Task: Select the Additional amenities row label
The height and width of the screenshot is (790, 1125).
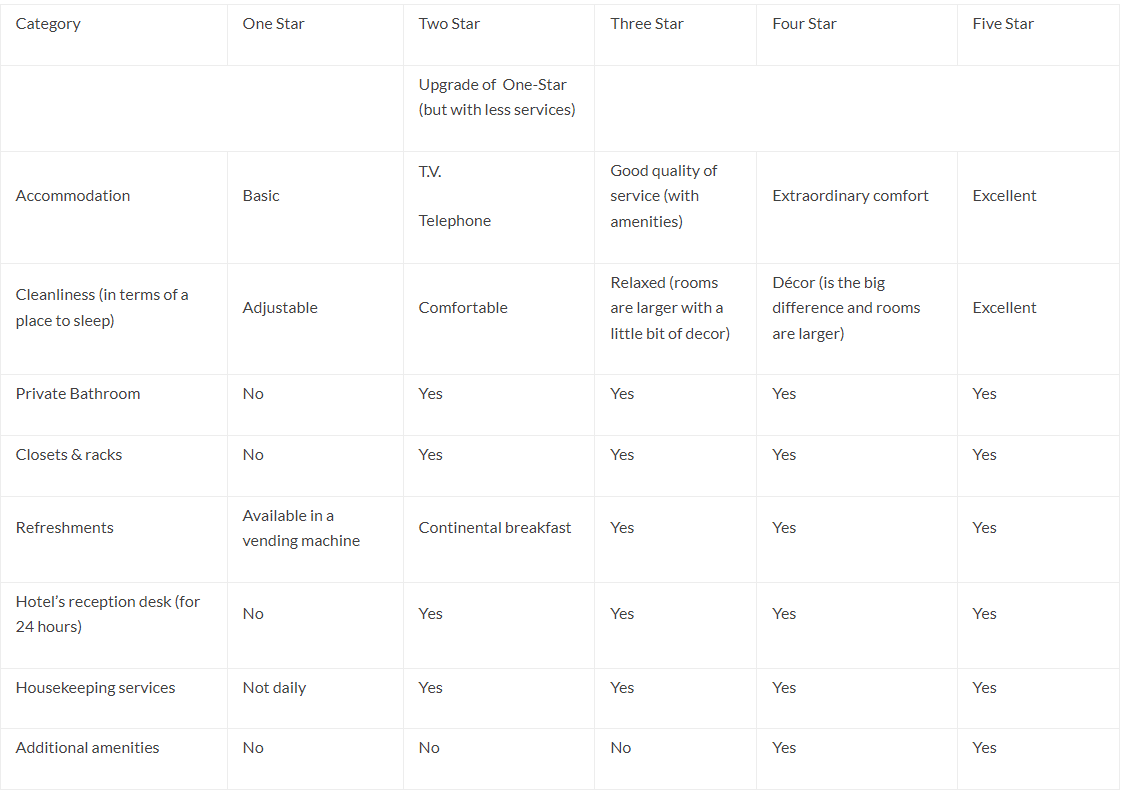Action: [87, 748]
